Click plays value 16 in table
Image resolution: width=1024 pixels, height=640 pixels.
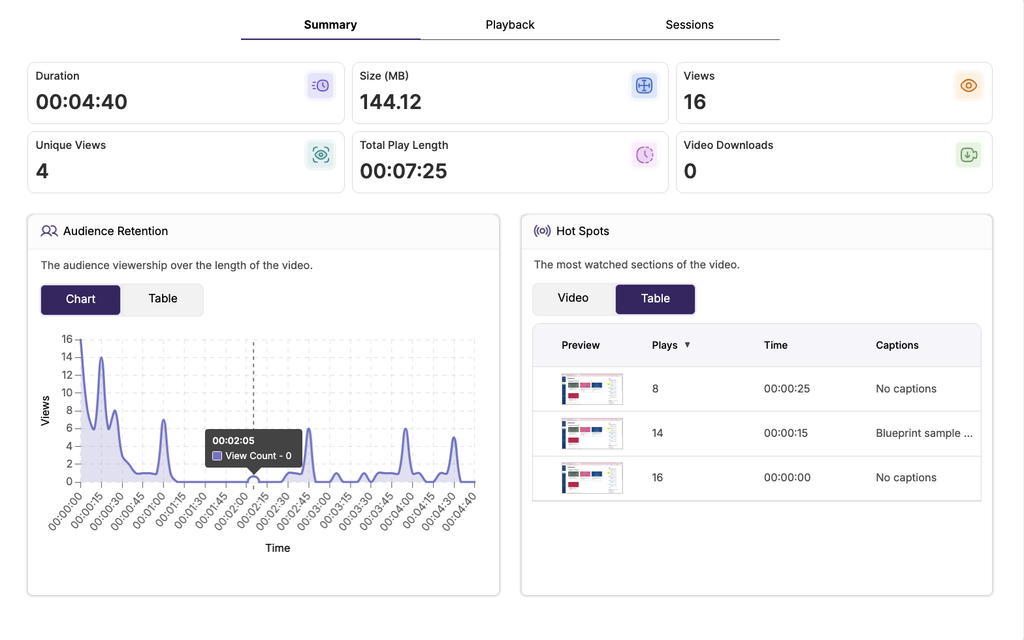(x=657, y=477)
